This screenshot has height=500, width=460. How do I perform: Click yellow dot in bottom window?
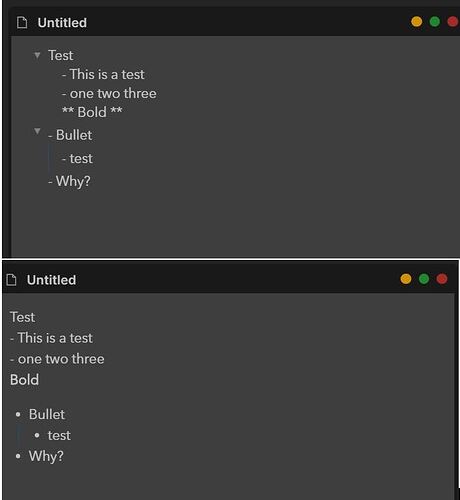[406, 279]
